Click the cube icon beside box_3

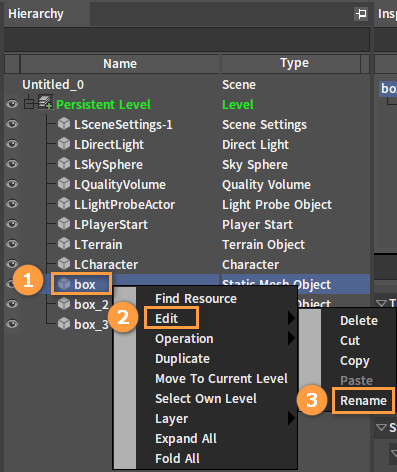click(x=64, y=324)
